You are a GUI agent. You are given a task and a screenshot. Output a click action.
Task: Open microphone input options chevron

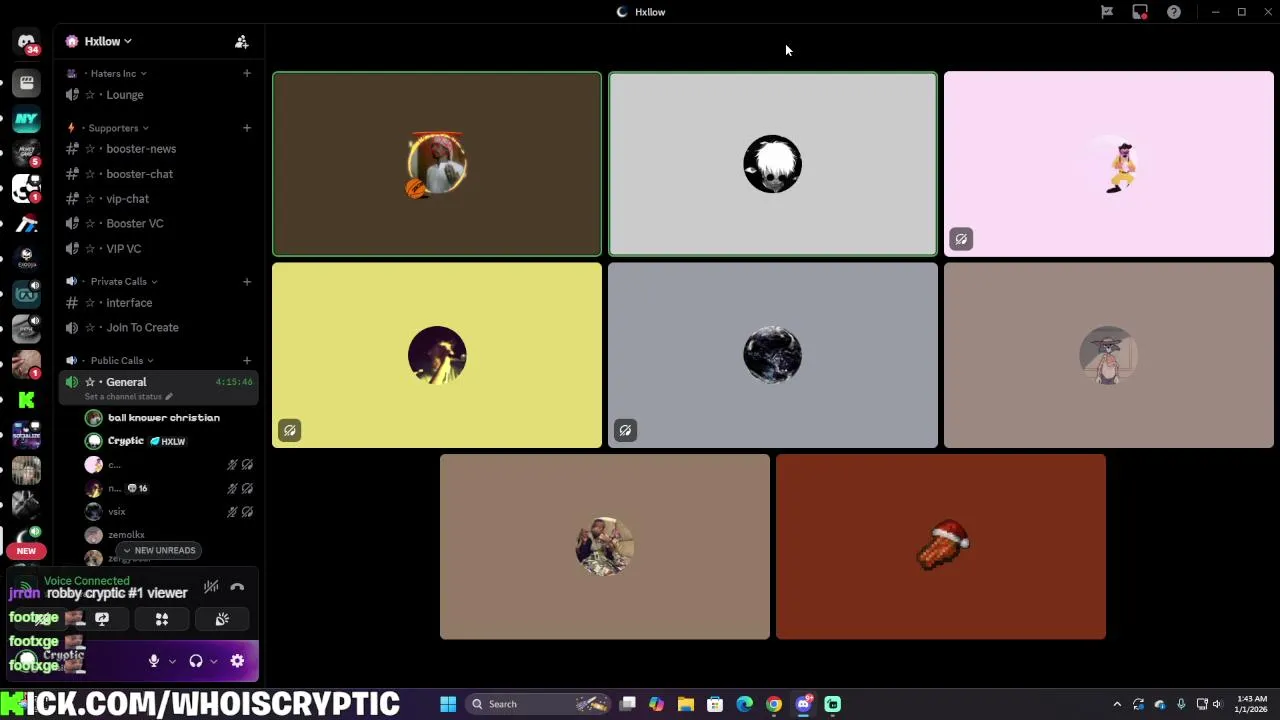(x=172, y=661)
